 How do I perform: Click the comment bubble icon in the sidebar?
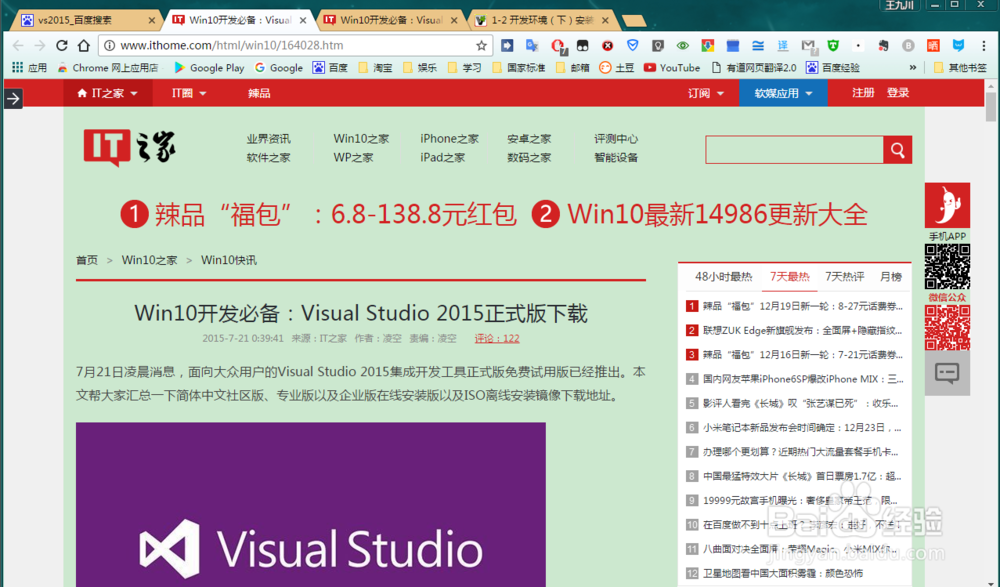947,373
